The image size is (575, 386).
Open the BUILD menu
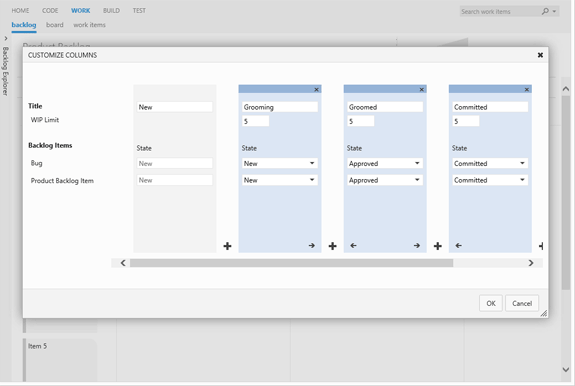click(x=111, y=11)
